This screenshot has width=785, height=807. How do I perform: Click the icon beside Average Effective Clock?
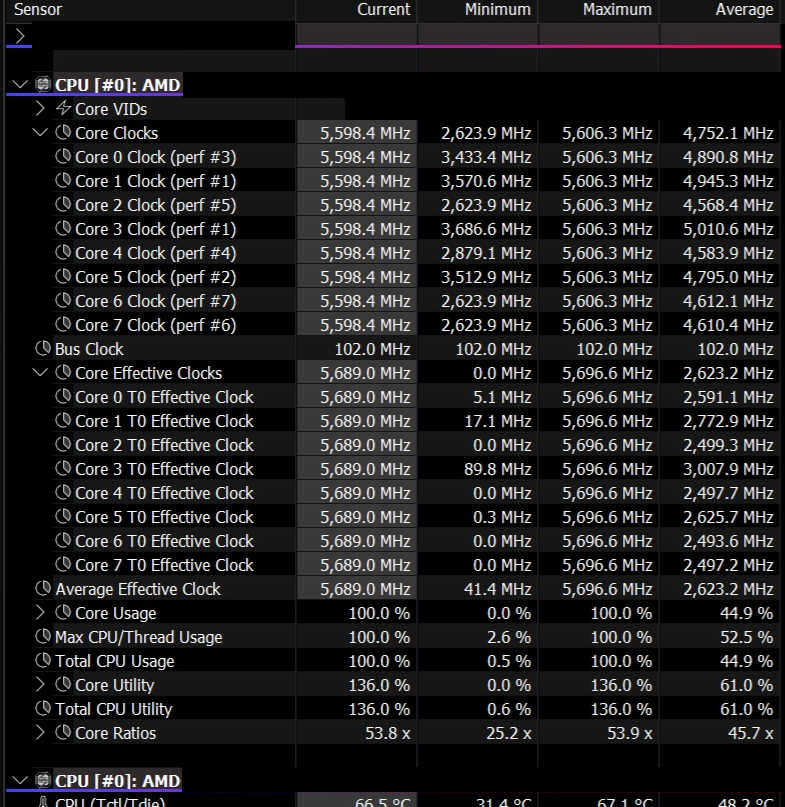coord(43,589)
